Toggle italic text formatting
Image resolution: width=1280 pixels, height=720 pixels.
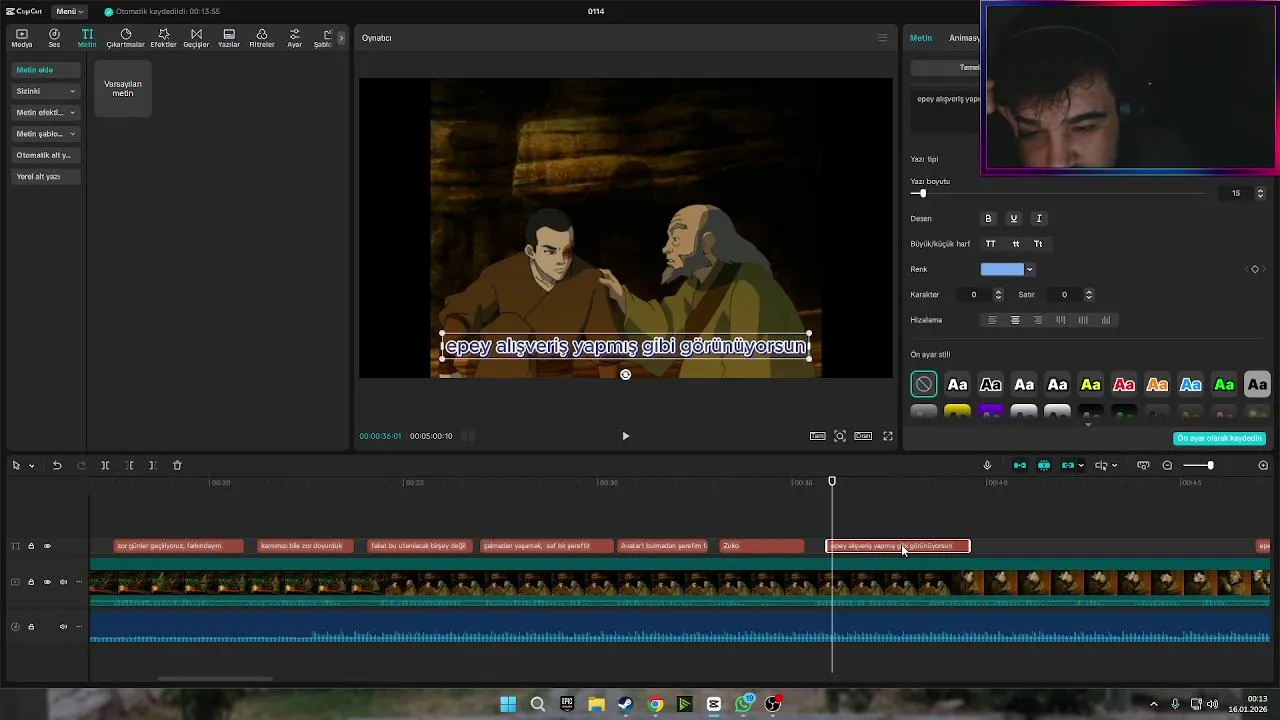point(1039,218)
